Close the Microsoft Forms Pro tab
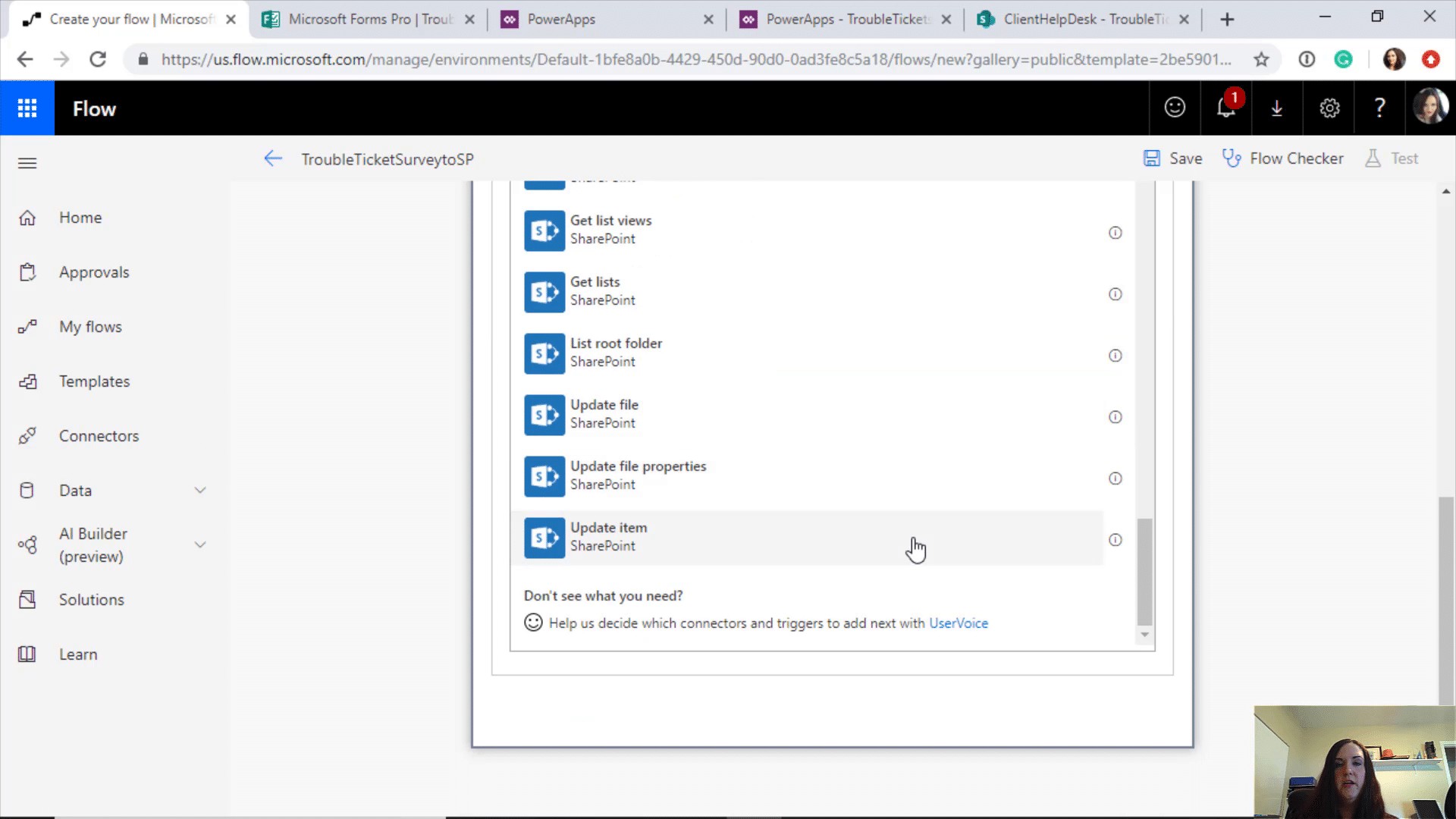Image resolution: width=1456 pixels, height=819 pixels. pyautogui.click(x=469, y=20)
